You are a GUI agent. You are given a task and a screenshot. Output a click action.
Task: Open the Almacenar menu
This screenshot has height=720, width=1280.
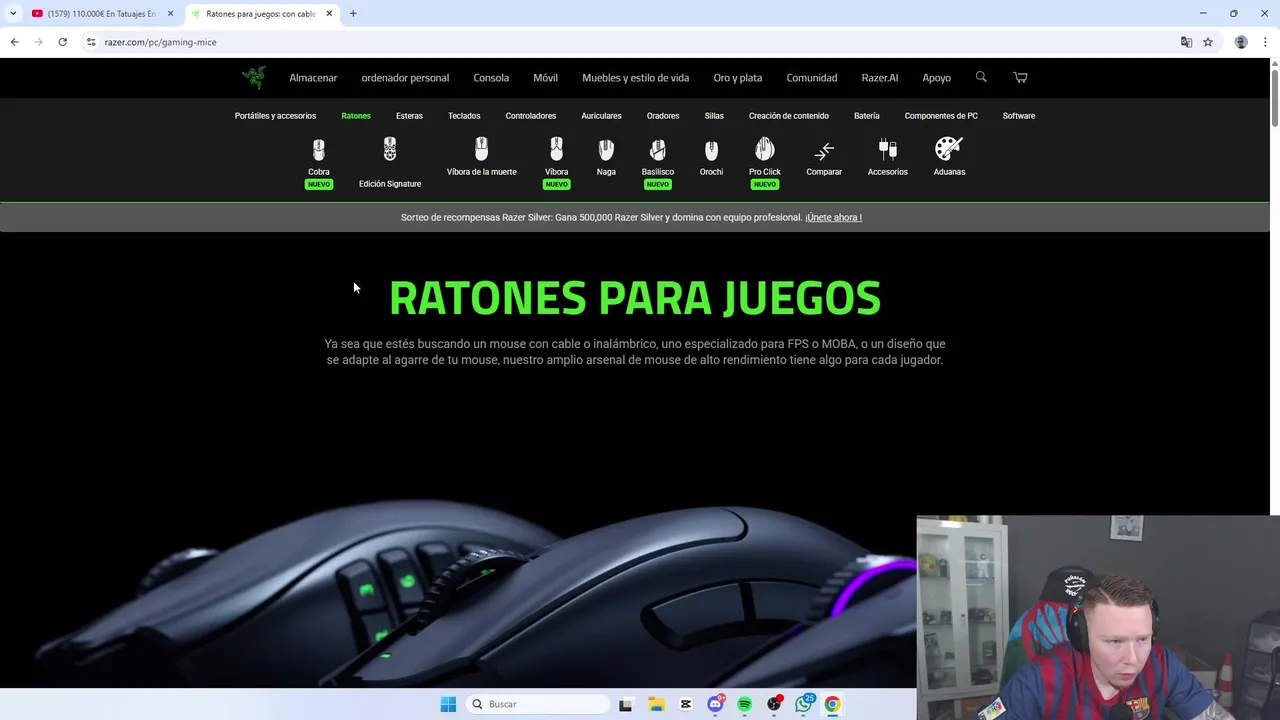(313, 78)
